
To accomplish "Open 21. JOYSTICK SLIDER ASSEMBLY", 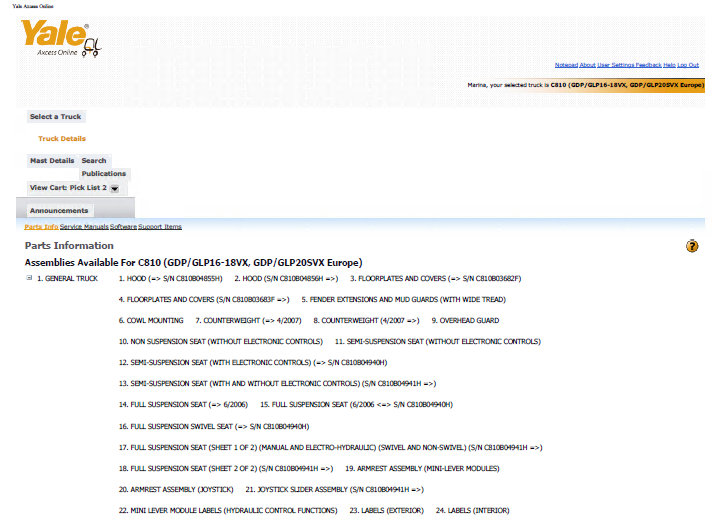I will click(335, 489).
